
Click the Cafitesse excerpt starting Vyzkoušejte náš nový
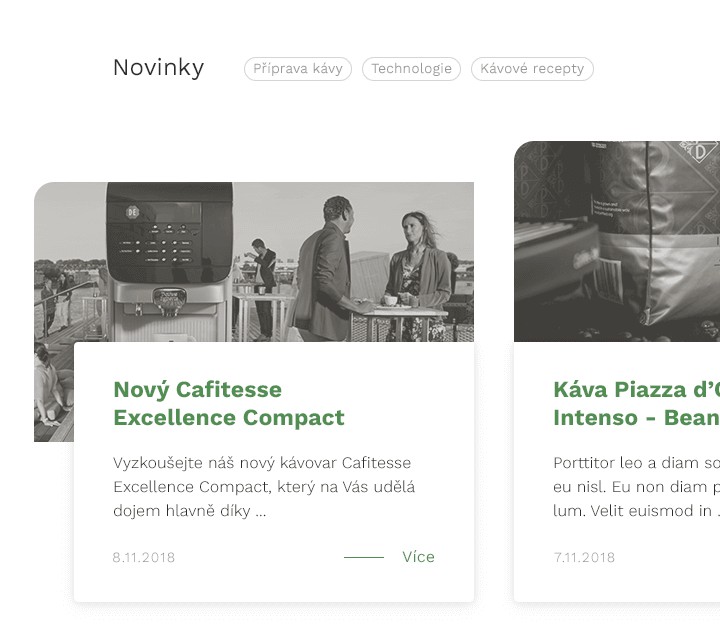[264, 487]
